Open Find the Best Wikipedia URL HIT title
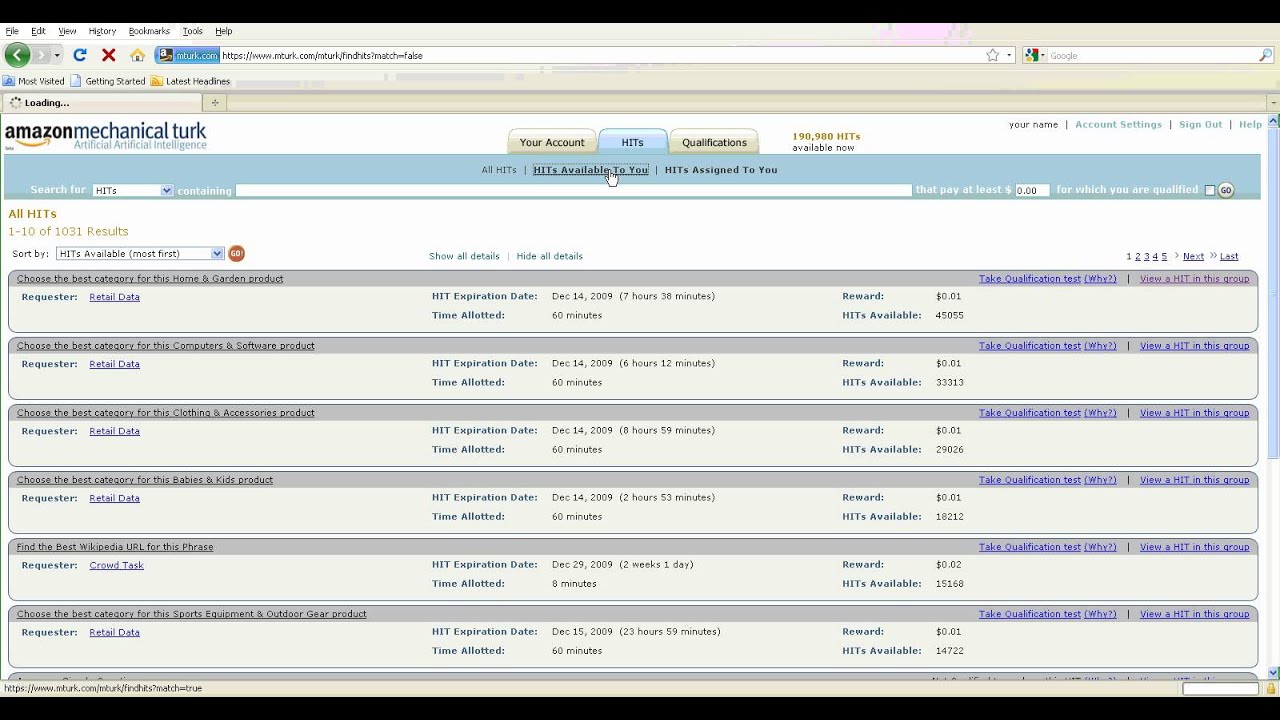This screenshot has width=1280, height=720. tap(115, 547)
